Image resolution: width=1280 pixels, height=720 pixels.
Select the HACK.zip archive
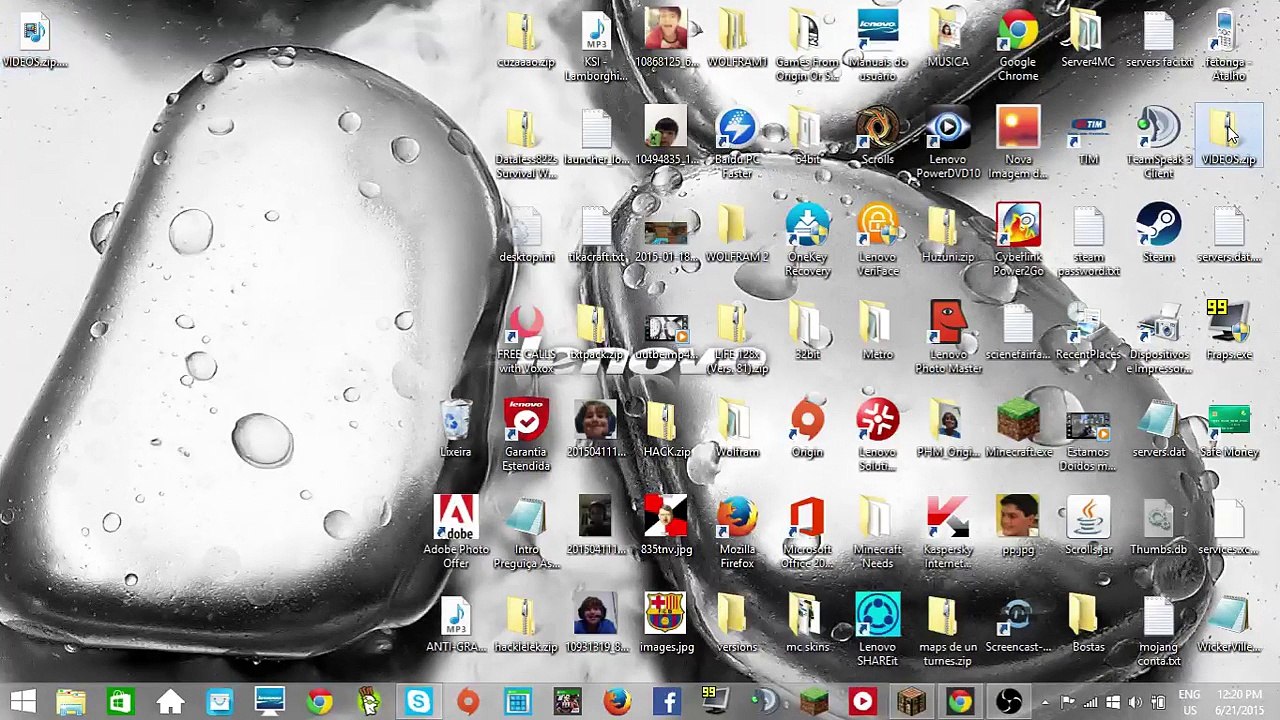[666, 429]
